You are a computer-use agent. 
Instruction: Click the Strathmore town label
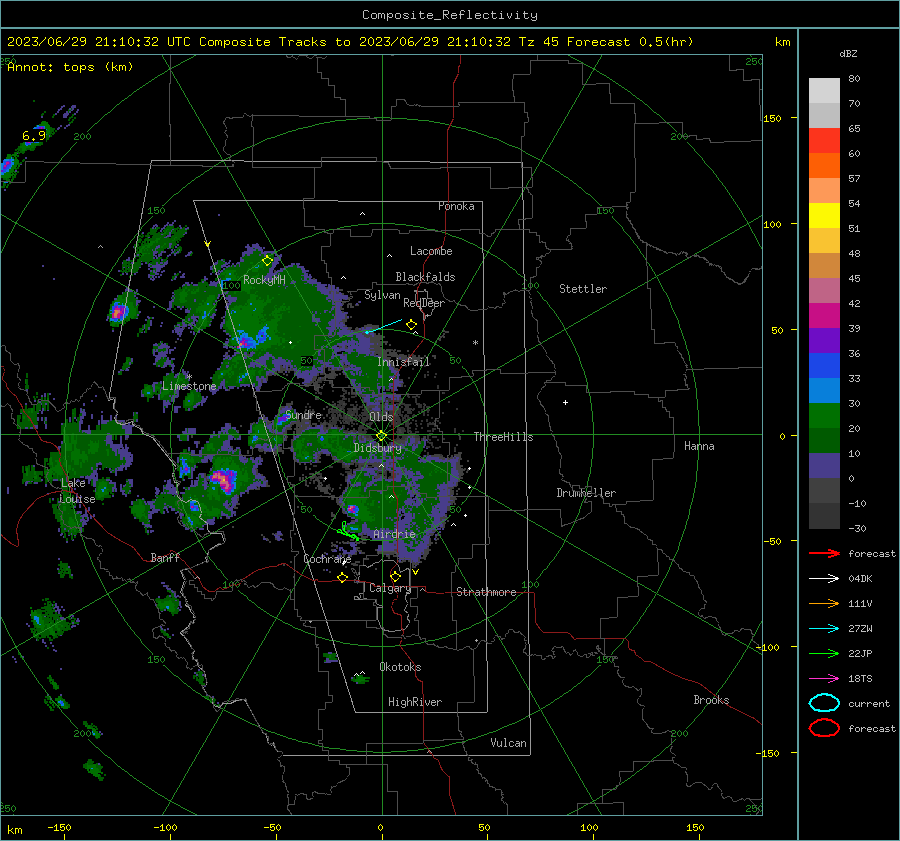(486, 592)
